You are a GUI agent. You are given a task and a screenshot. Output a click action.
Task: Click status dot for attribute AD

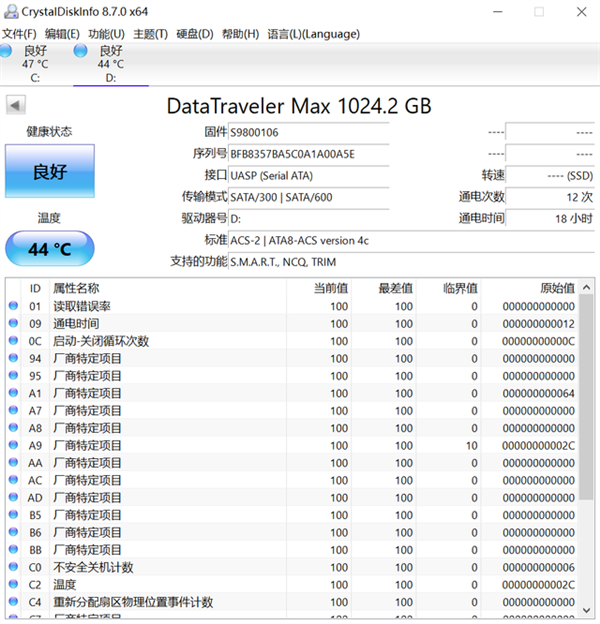click(x=14, y=497)
